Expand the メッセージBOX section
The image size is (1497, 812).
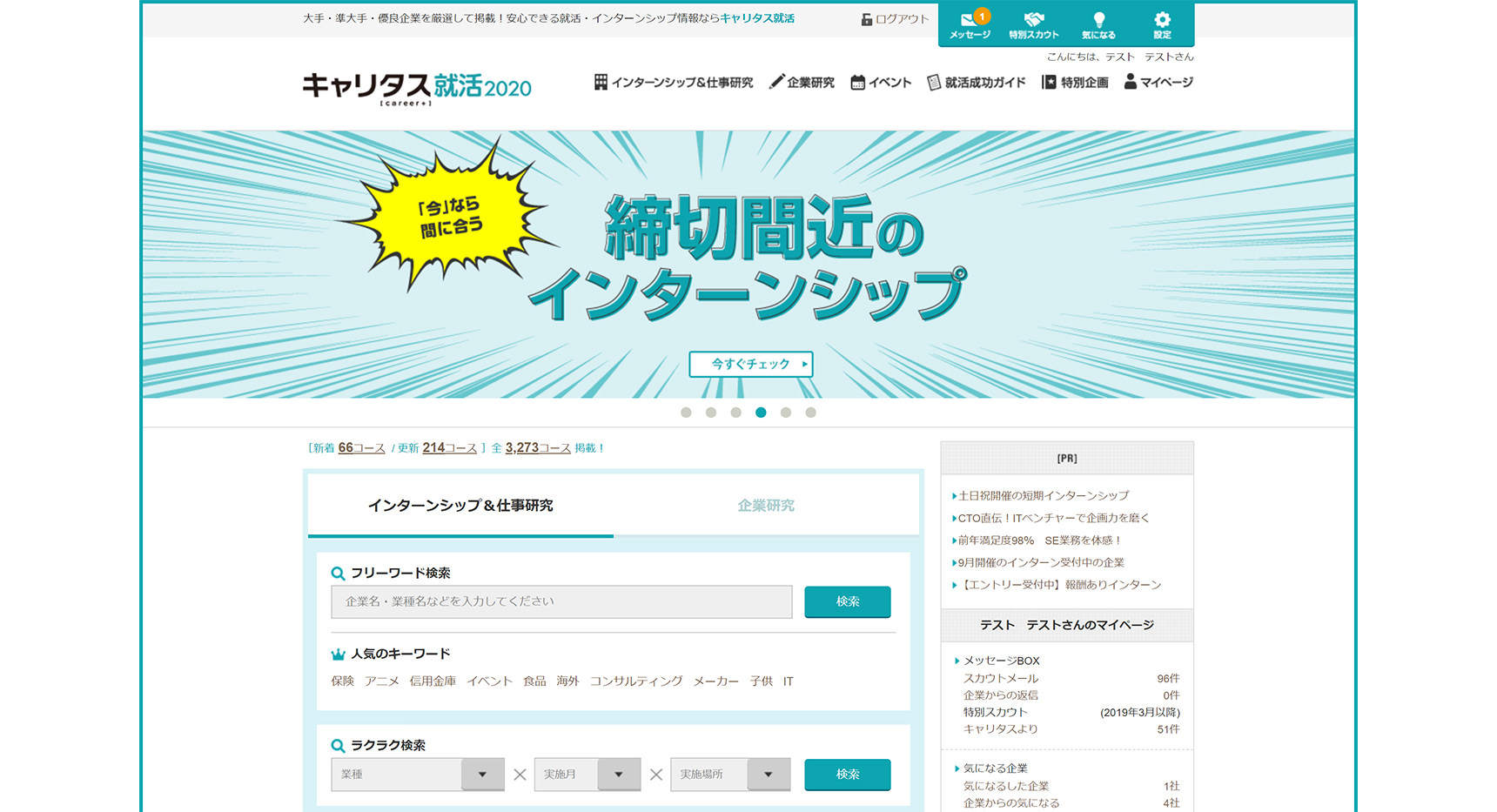pyautogui.click(x=1001, y=661)
